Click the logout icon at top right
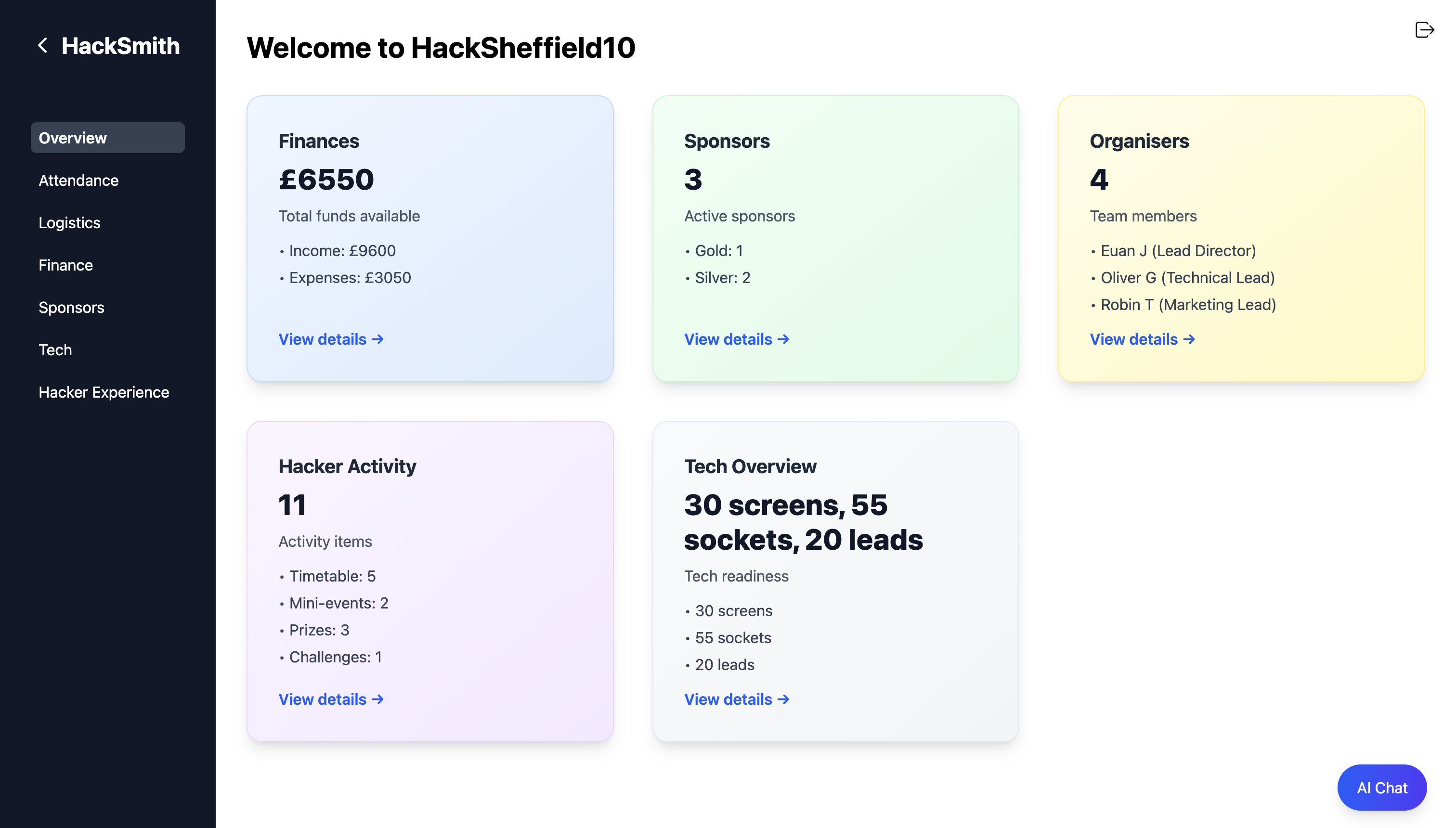Screen dimensions: 1456x828 pos(1424,29)
